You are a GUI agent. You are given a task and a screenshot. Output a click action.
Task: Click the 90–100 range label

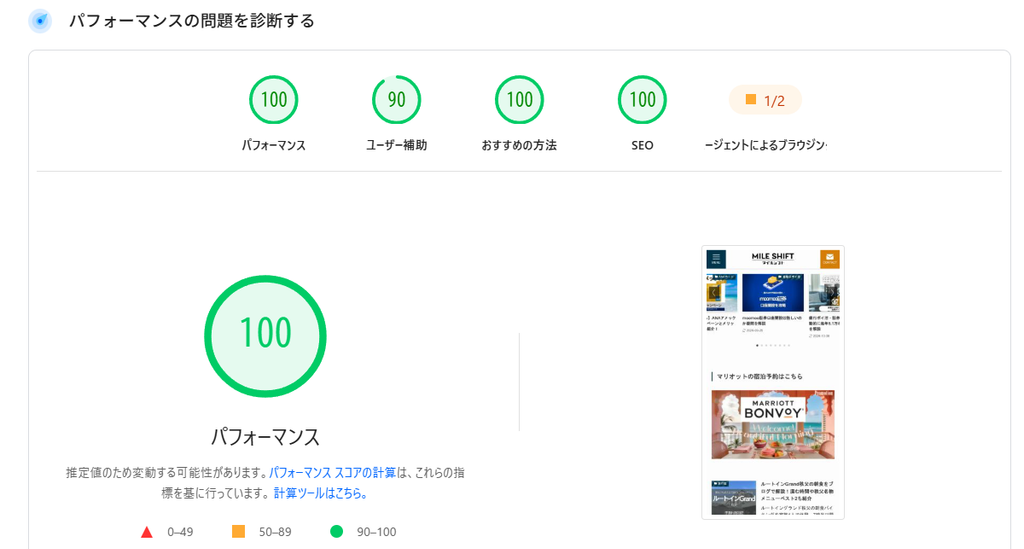[376, 532]
